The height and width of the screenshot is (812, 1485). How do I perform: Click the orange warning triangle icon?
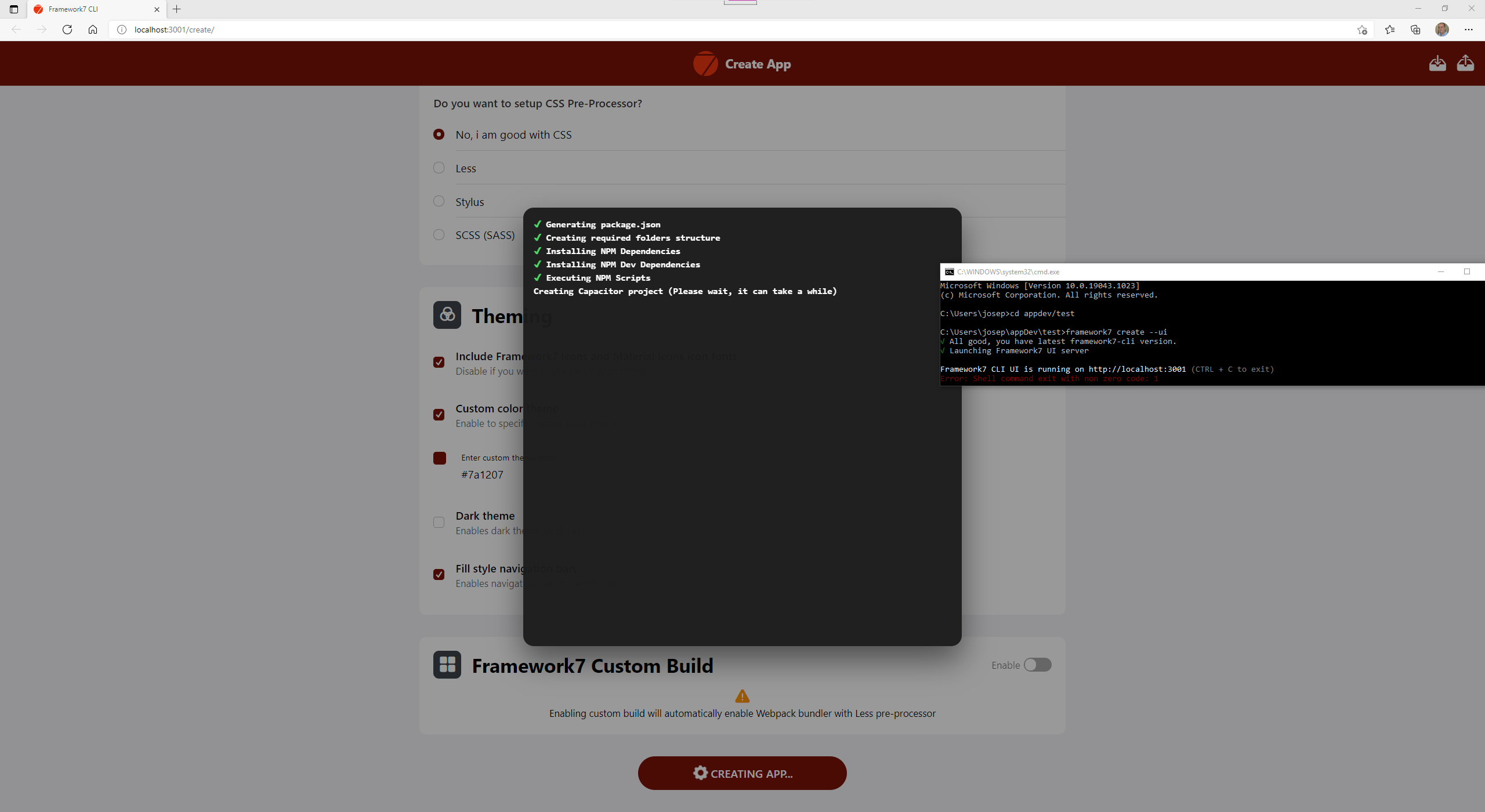point(742,696)
